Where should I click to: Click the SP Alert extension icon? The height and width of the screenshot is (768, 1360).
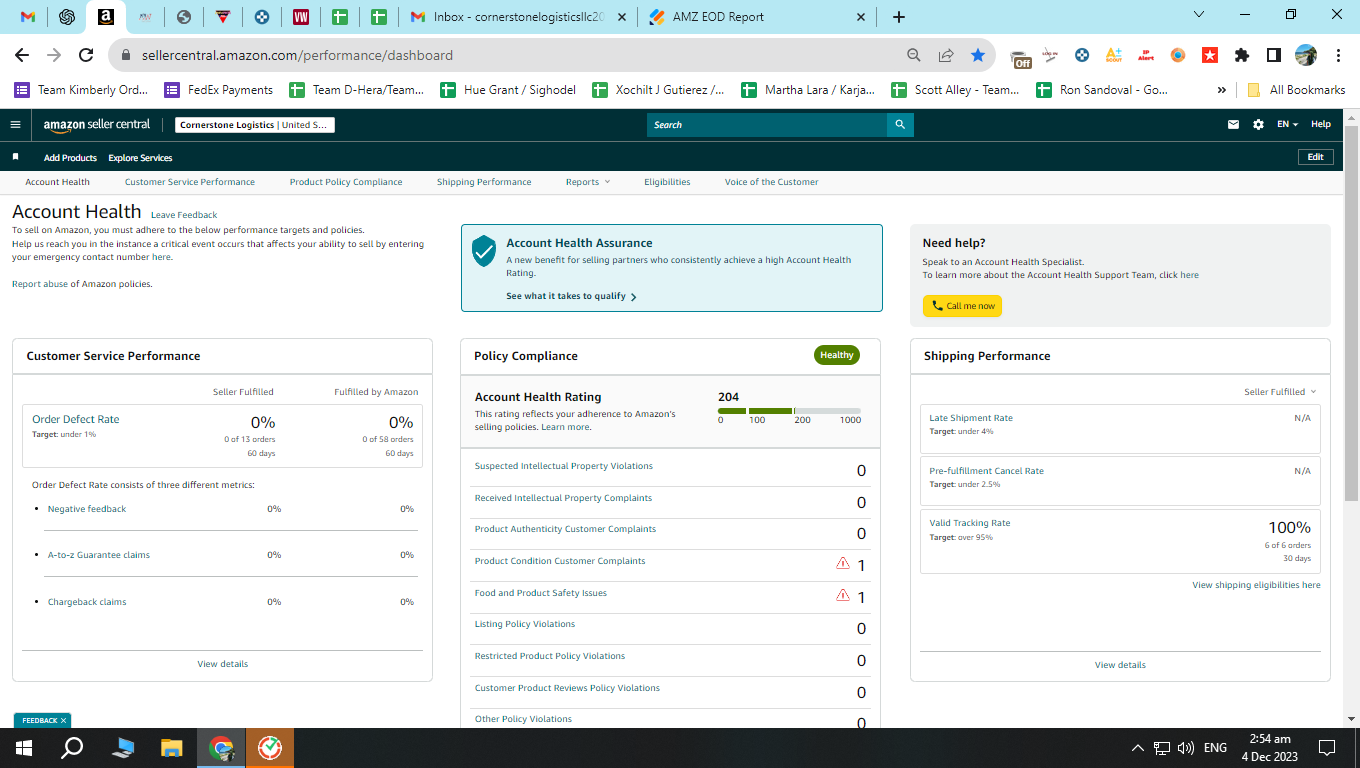1146,55
